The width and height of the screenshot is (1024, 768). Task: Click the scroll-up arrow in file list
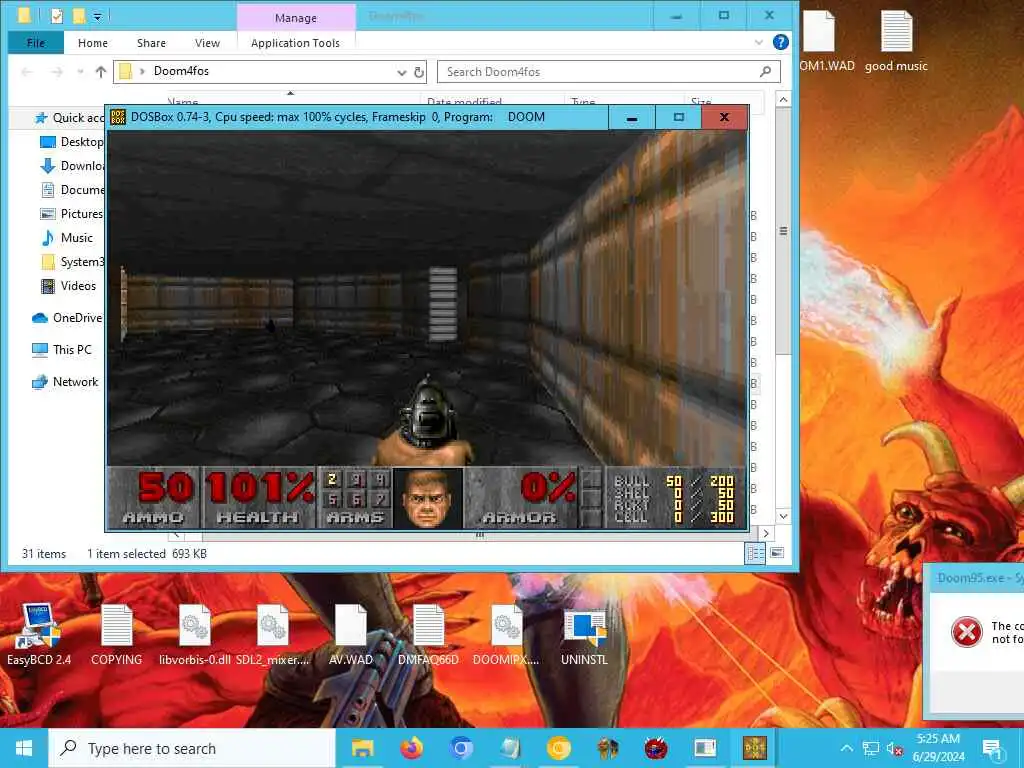point(784,99)
